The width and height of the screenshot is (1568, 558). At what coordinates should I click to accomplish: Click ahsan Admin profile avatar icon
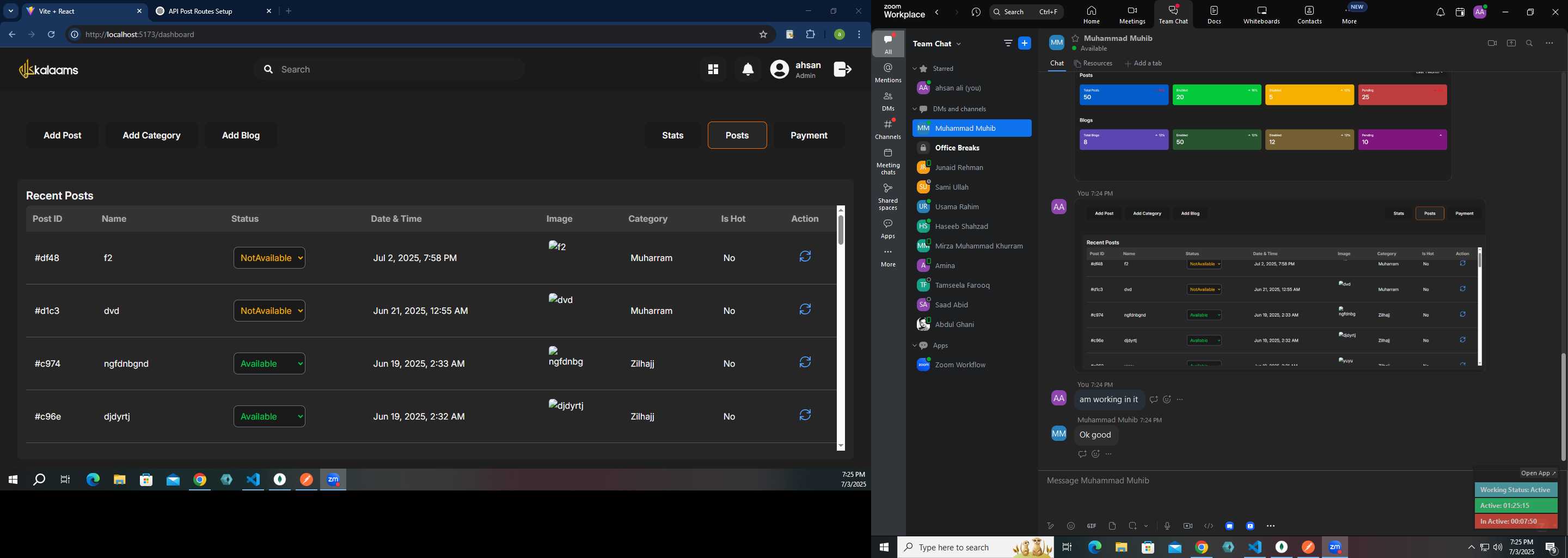click(779, 69)
